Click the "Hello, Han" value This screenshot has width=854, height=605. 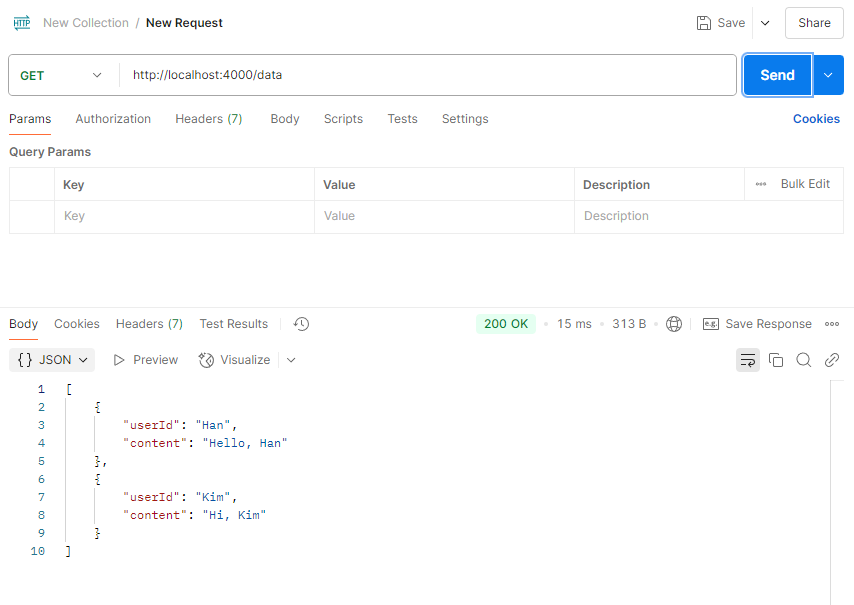pos(245,443)
